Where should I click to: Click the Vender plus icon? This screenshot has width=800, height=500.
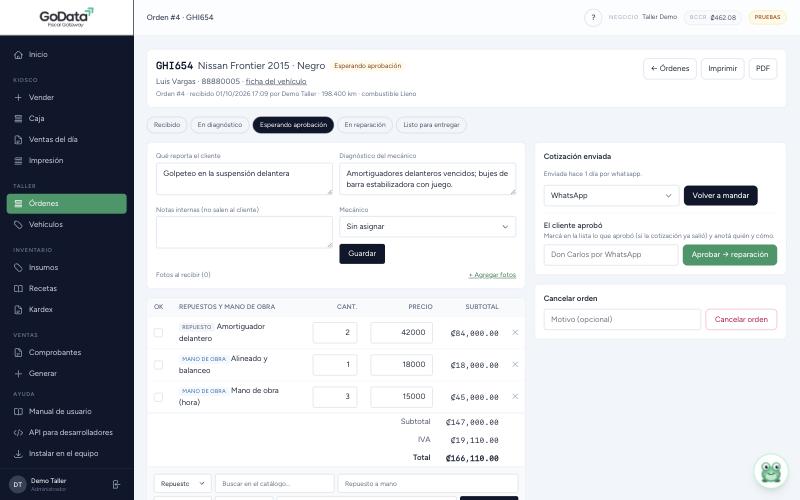pos(18,97)
